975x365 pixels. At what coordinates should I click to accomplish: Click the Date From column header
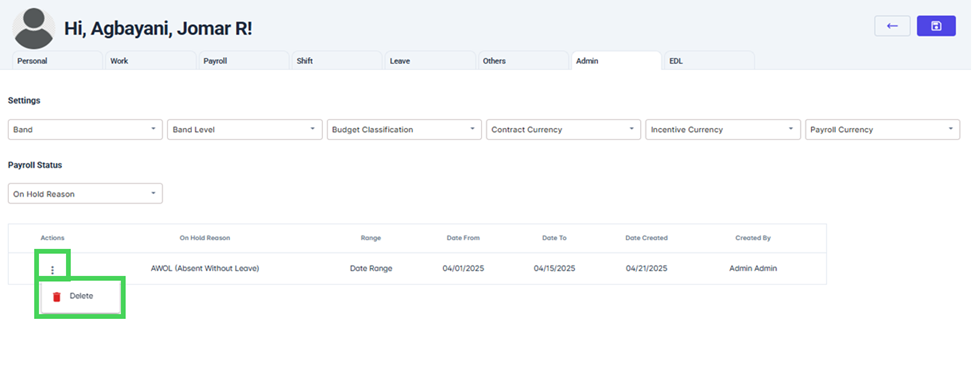[463, 238]
